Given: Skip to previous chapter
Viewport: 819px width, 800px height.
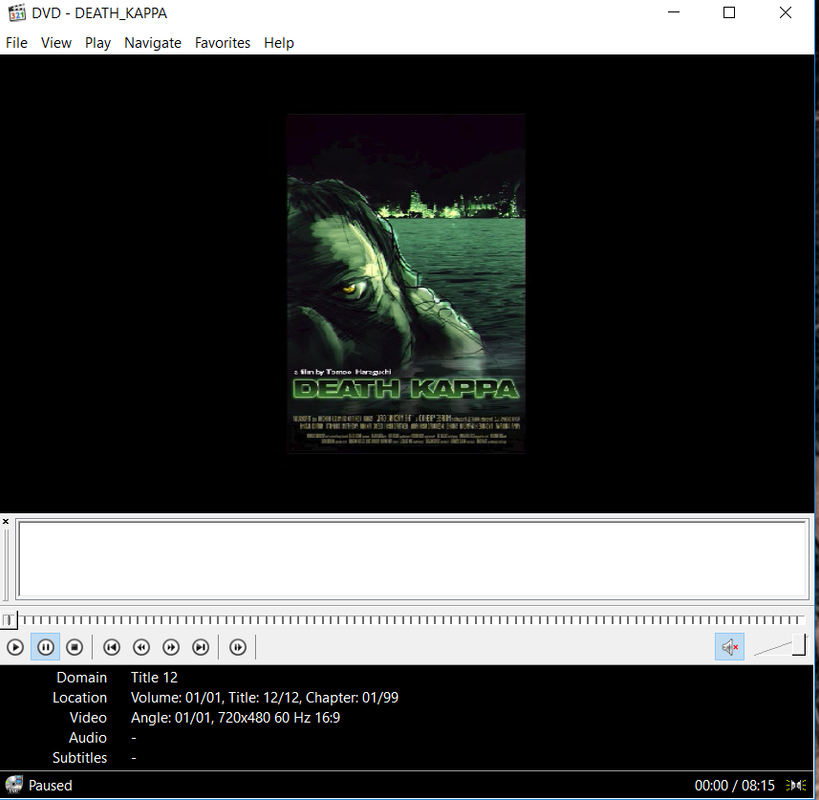Looking at the screenshot, I should 112,647.
